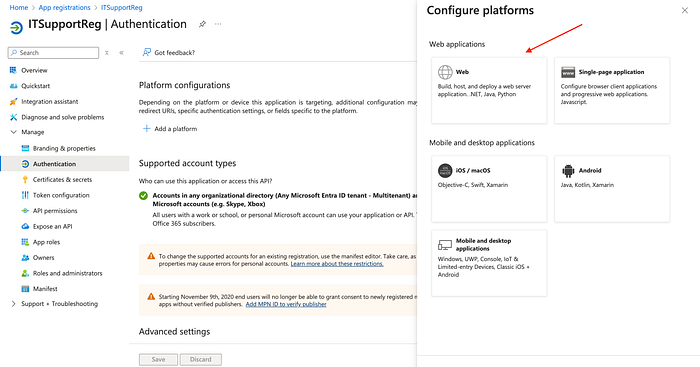Open Token configuration in sidebar

(x=61, y=195)
